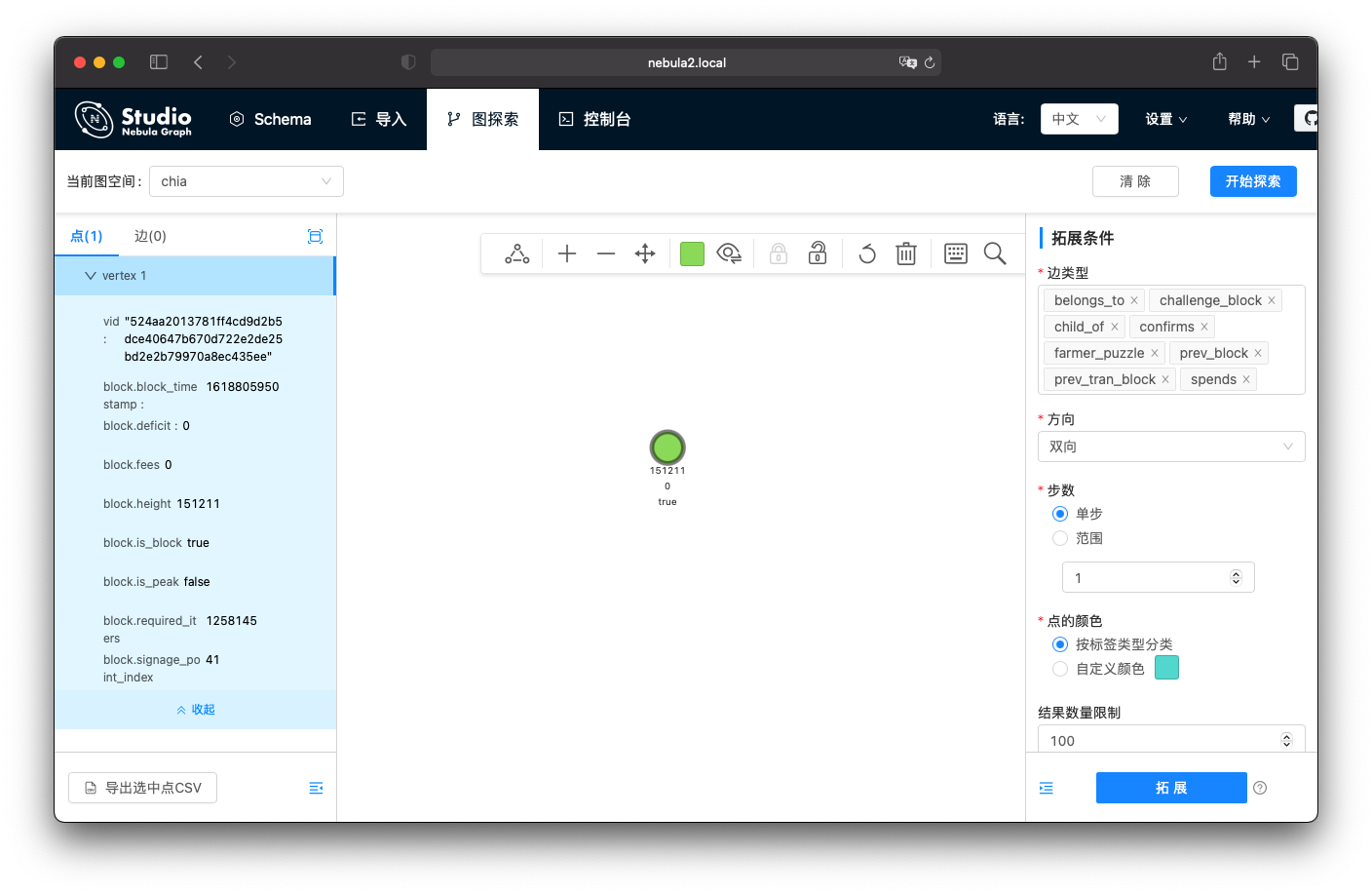Open the 当前图空间 chia dropdown
This screenshot has height=894, width=1372.
(x=246, y=181)
